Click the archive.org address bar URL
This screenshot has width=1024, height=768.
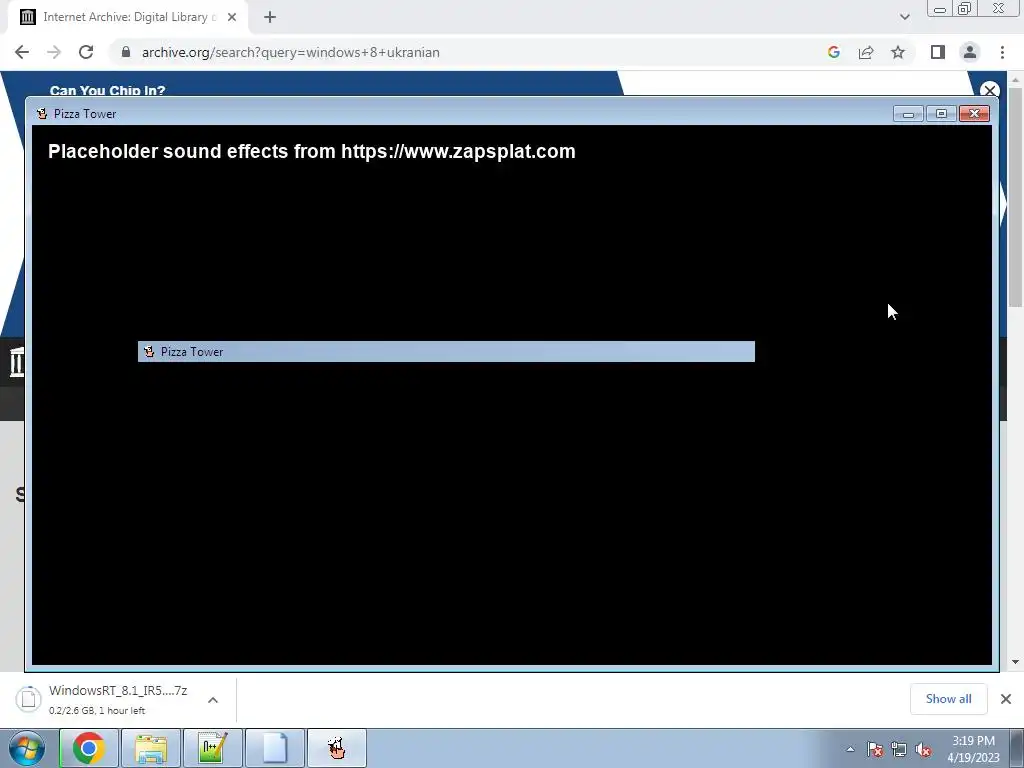[x=291, y=52]
